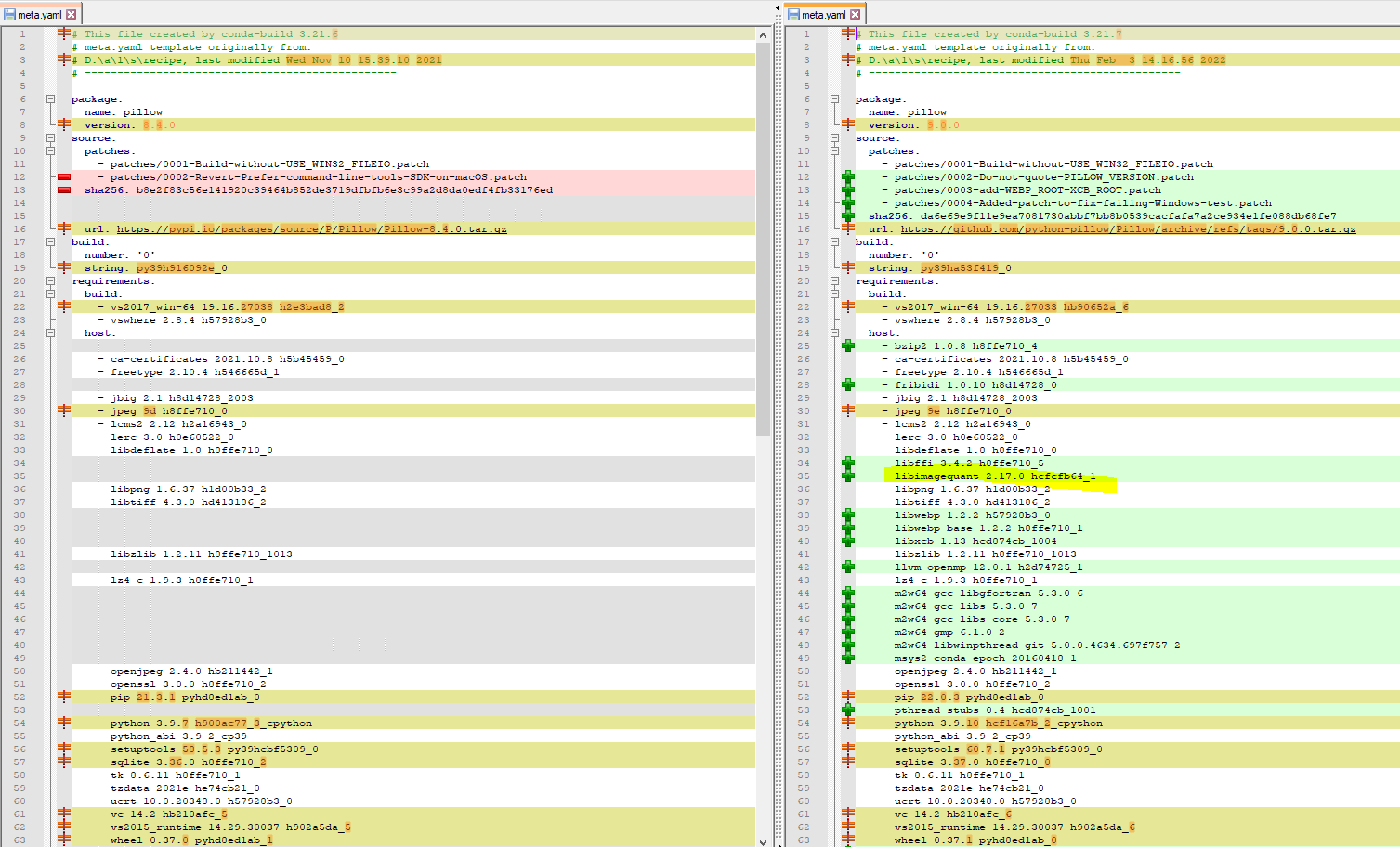Click left pane 'libzlib 1.2.11 h8ffe710_1013' line
Image resolution: width=1400 pixels, height=847 pixels.
pyautogui.click(x=195, y=554)
